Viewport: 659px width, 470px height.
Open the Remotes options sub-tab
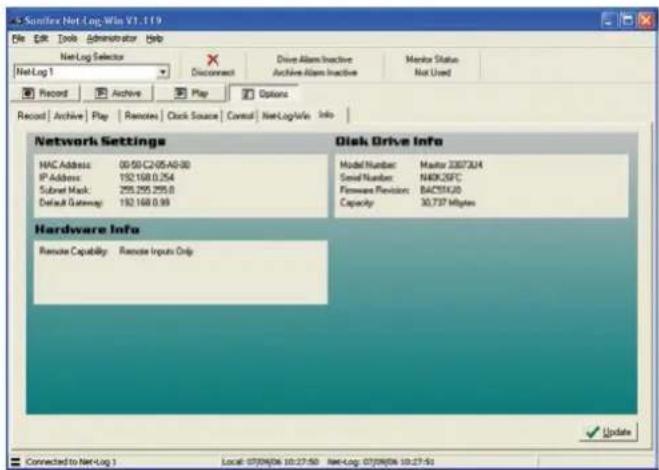click(x=142, y=116)
